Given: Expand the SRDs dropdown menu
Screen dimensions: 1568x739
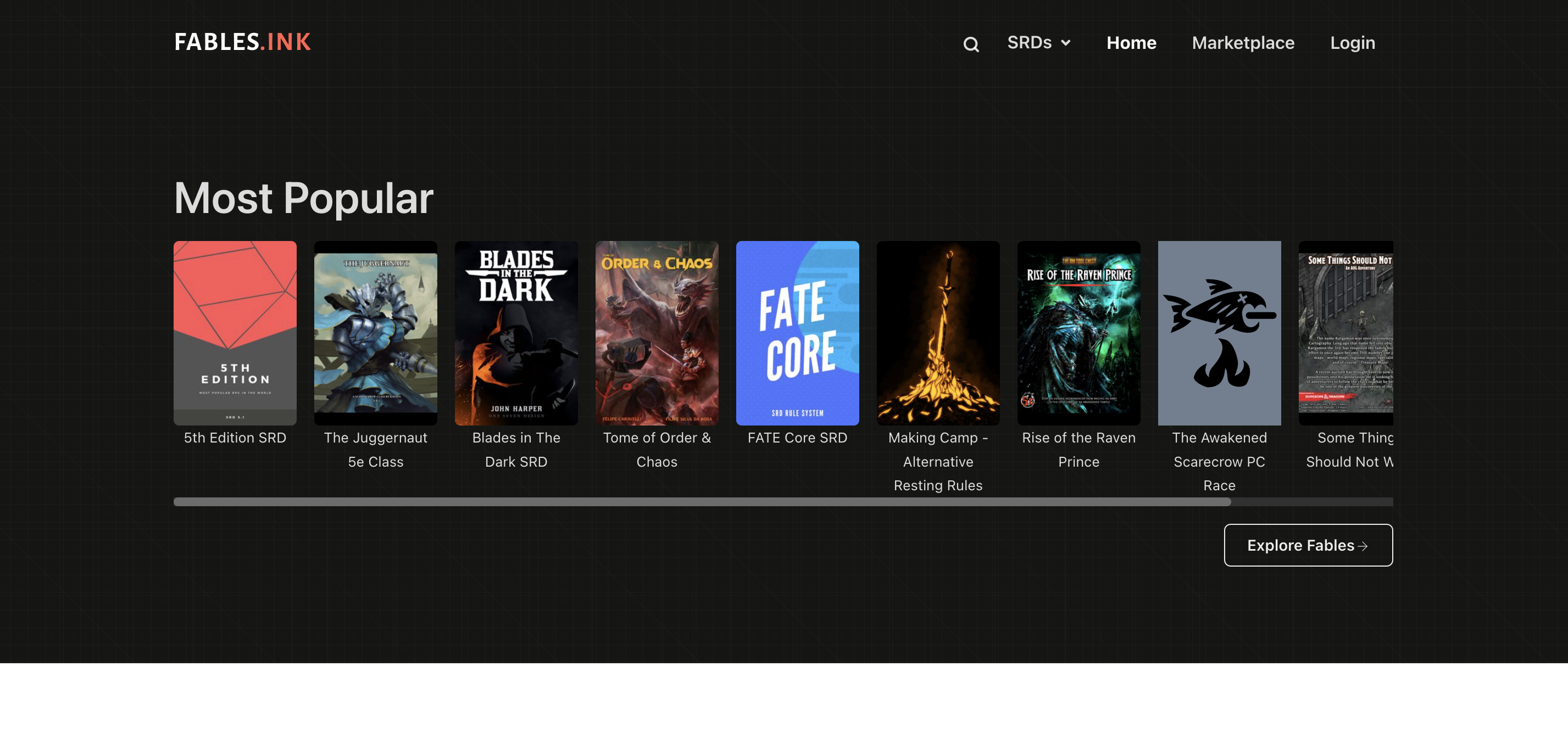Looking at the screenshot, I should coord(1038,43).
